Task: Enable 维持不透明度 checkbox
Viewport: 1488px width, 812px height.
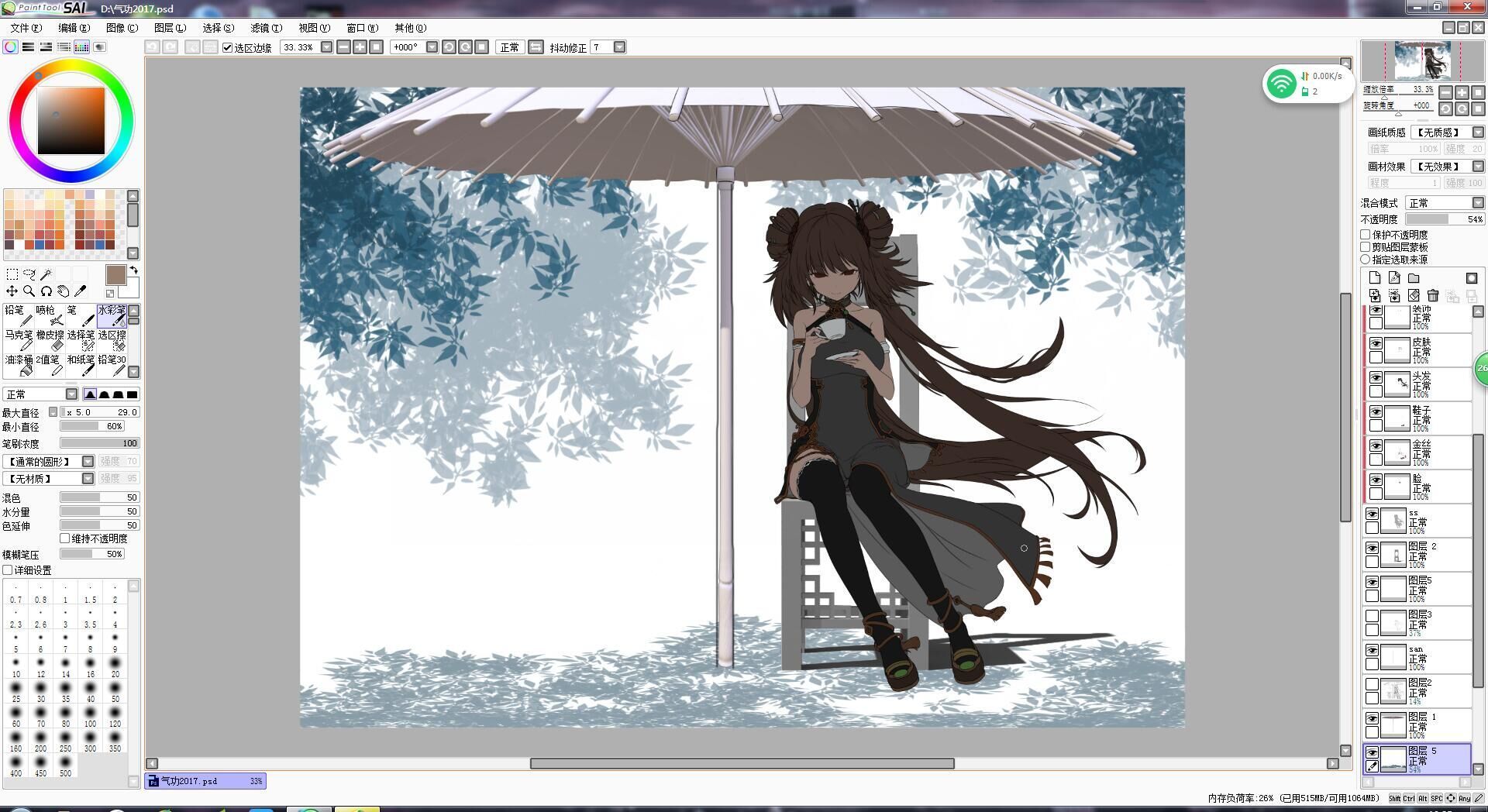Action: pos(65,538)
